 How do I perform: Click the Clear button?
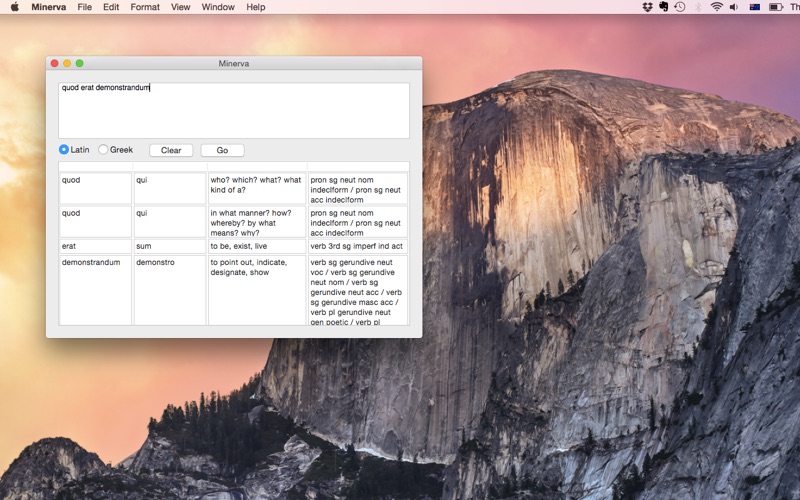pos(171,150)
